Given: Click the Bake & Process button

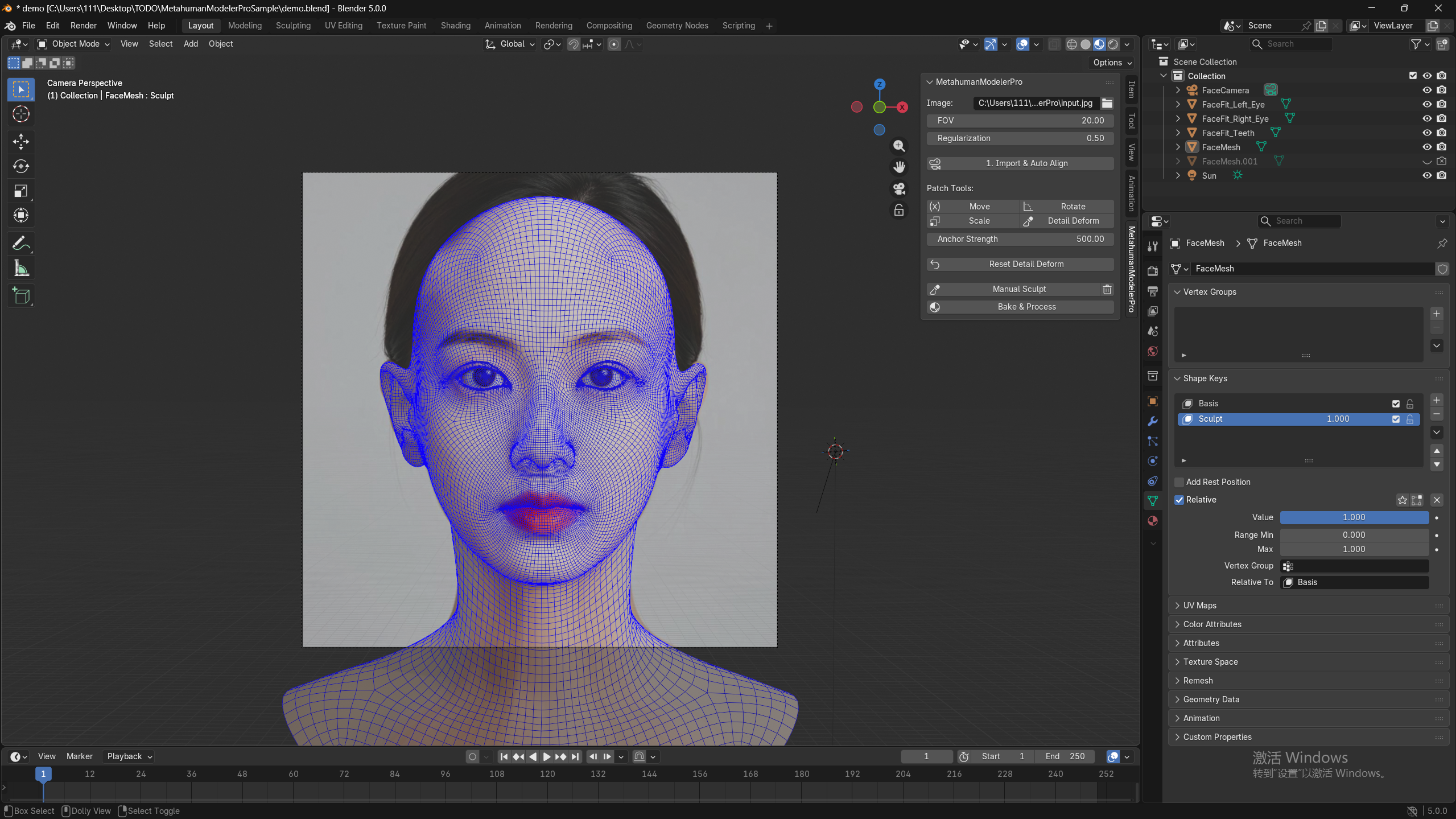Looking at the screenshot, I should [x=1026, y=307].
